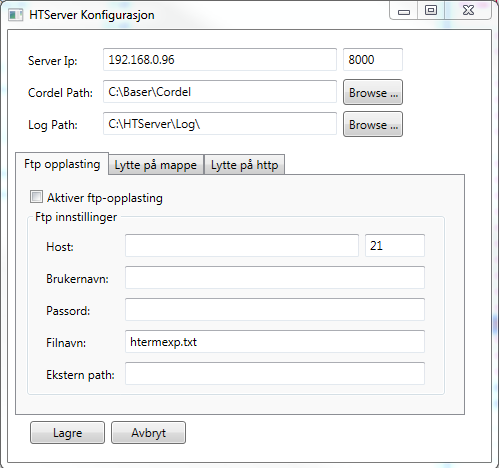Focus the ftp Host input field
This screenshot has width=499, height=468.
[x=242, y=246]
